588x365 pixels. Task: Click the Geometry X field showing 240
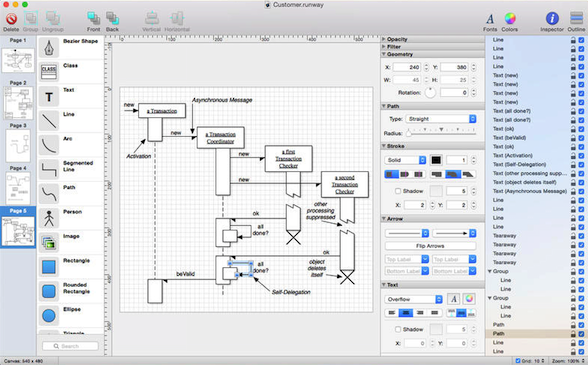tap(407, 68)
